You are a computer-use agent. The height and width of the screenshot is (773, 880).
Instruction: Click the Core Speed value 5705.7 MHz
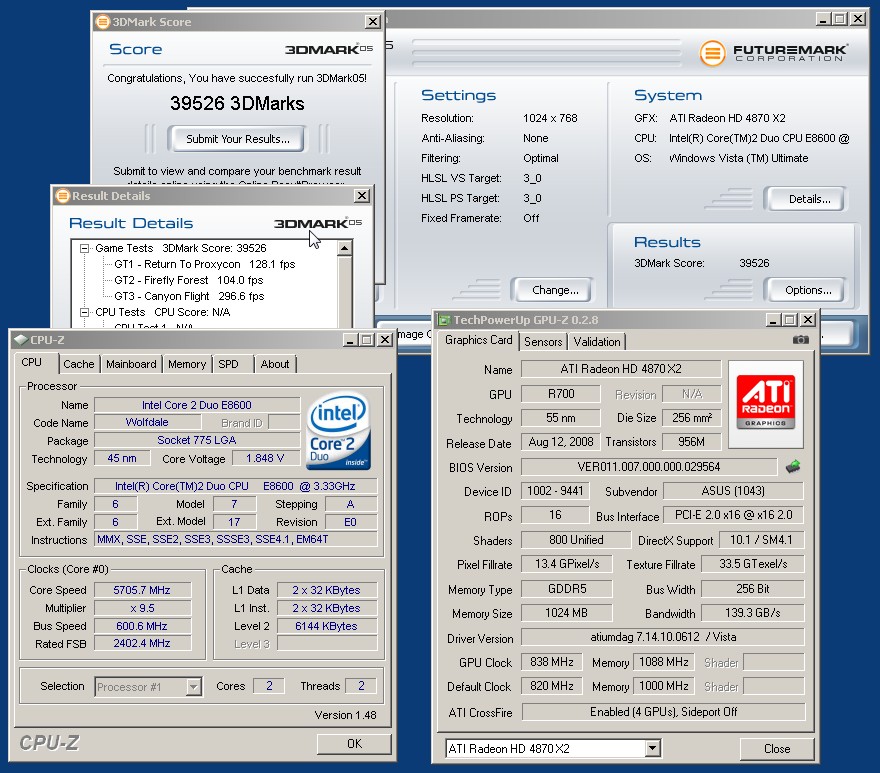tap(142, 590)
